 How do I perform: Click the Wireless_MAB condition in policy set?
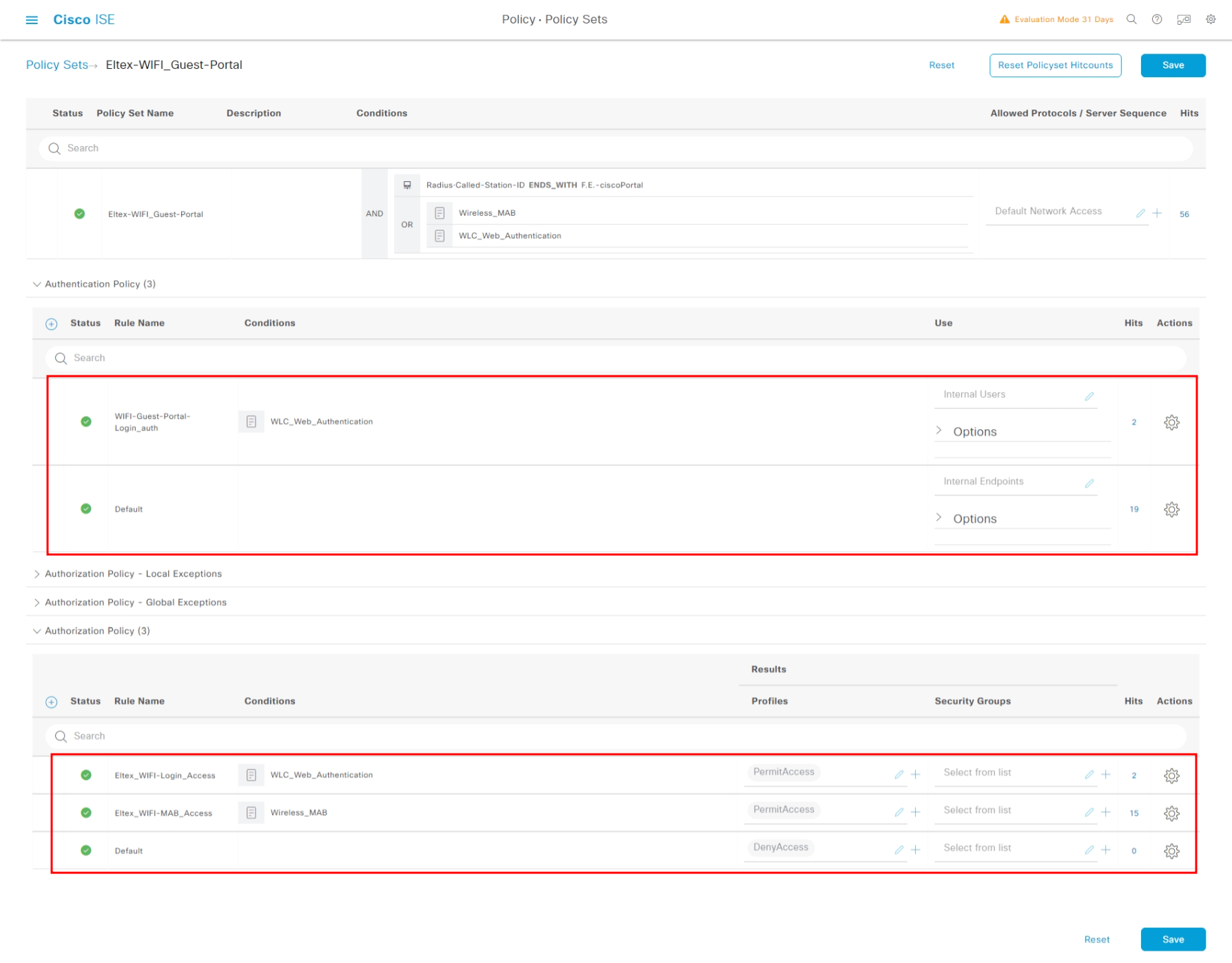487,214
